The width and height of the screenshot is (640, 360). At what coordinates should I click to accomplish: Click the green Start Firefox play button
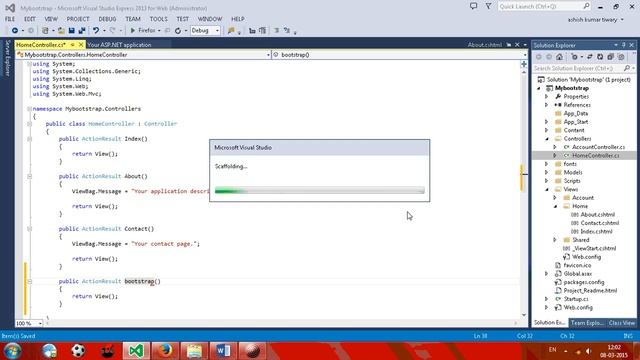click(133, 31)
